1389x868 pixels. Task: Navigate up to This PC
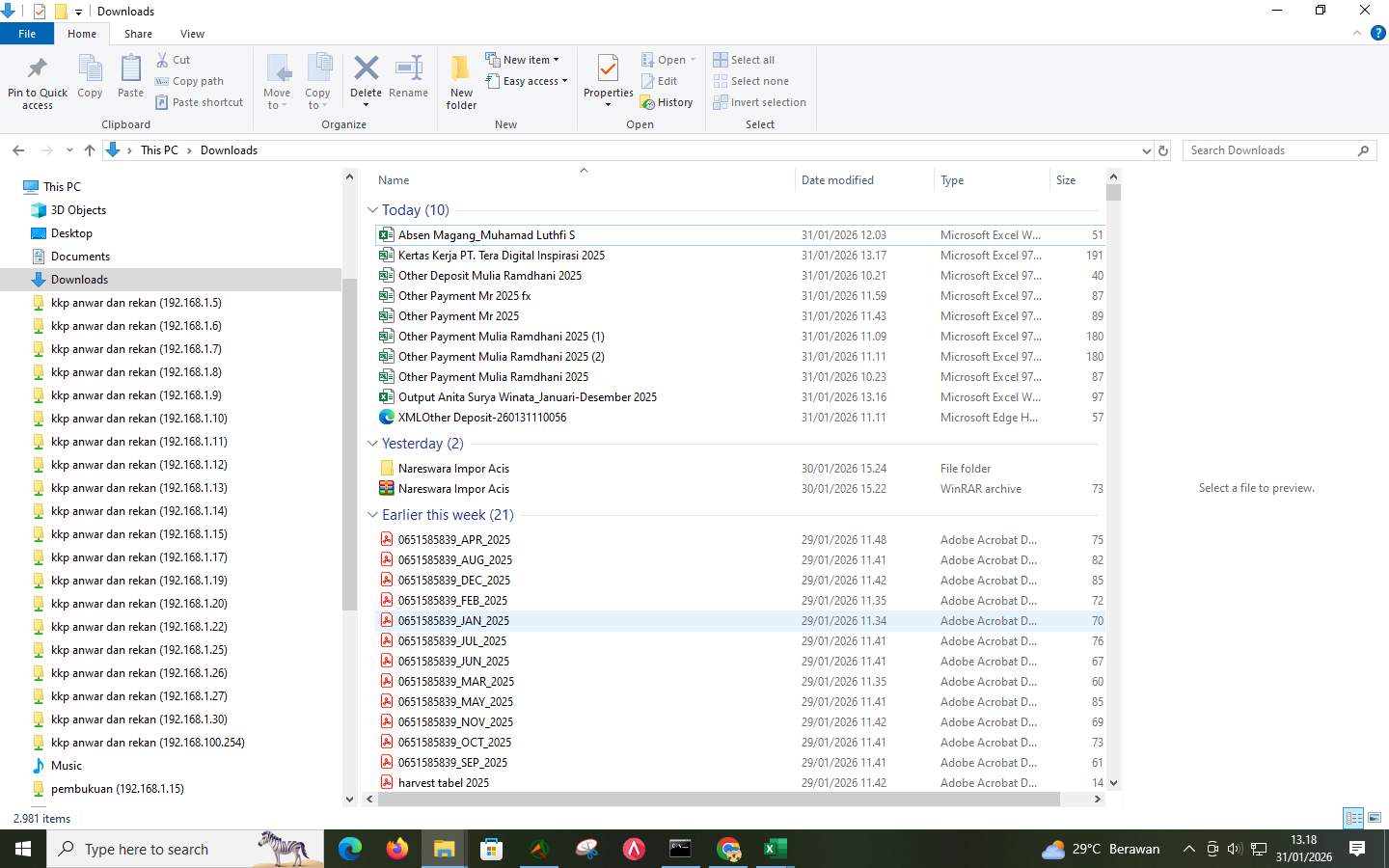tap(90, 150)
